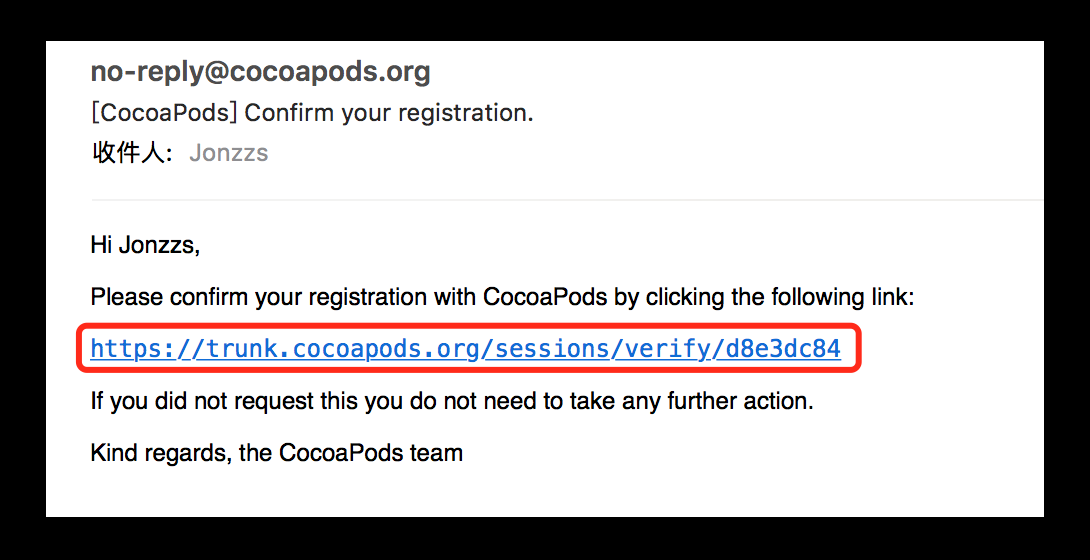The height and width of the screenshot is (560, 1090).
Task: Click the divider line below the header
Action: (x=560, y=200)
